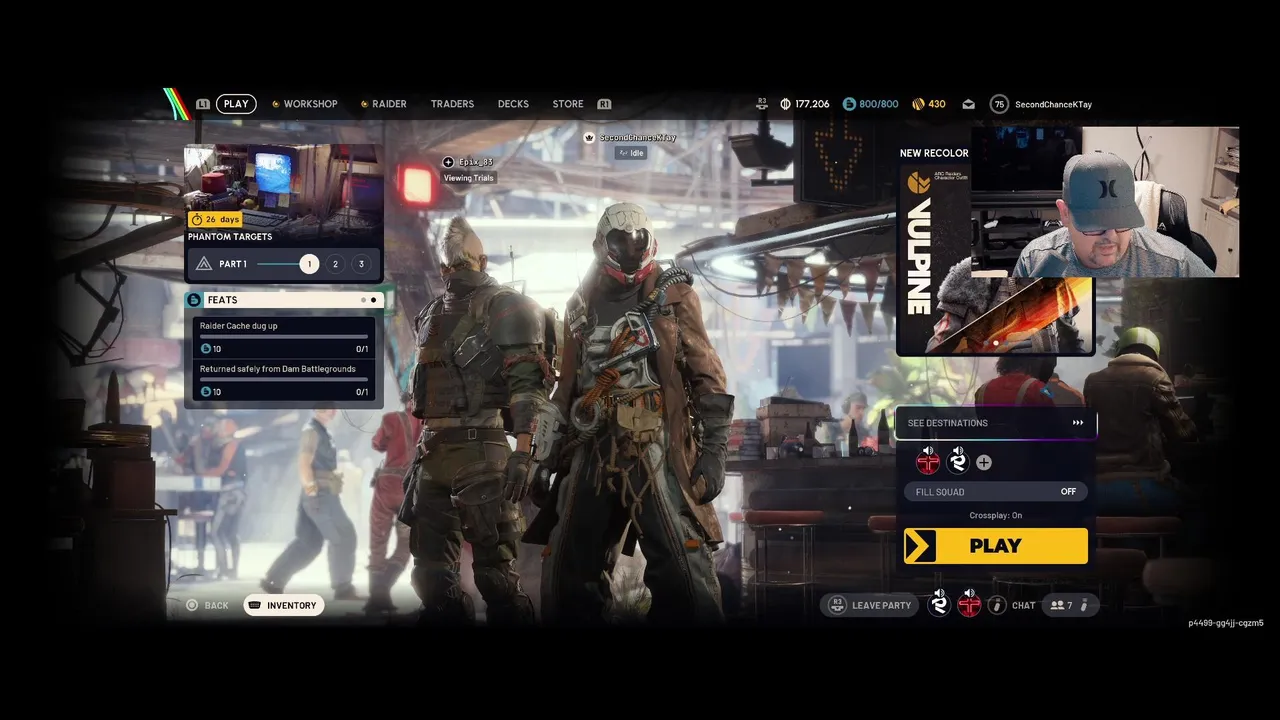Click the plus icon beside Epix_83
The height and width of the screenshot is (720, 1280).
[449, 162]
